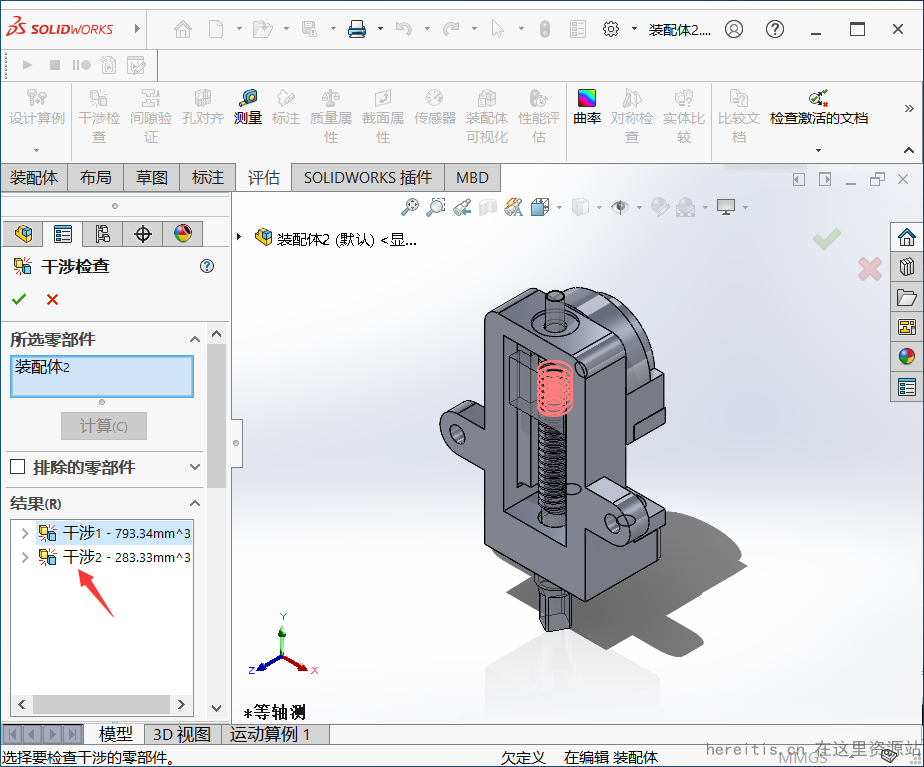924x767 pixels.
Task: Confirm with large green checkmark in viewport
Action: [827, 239]
